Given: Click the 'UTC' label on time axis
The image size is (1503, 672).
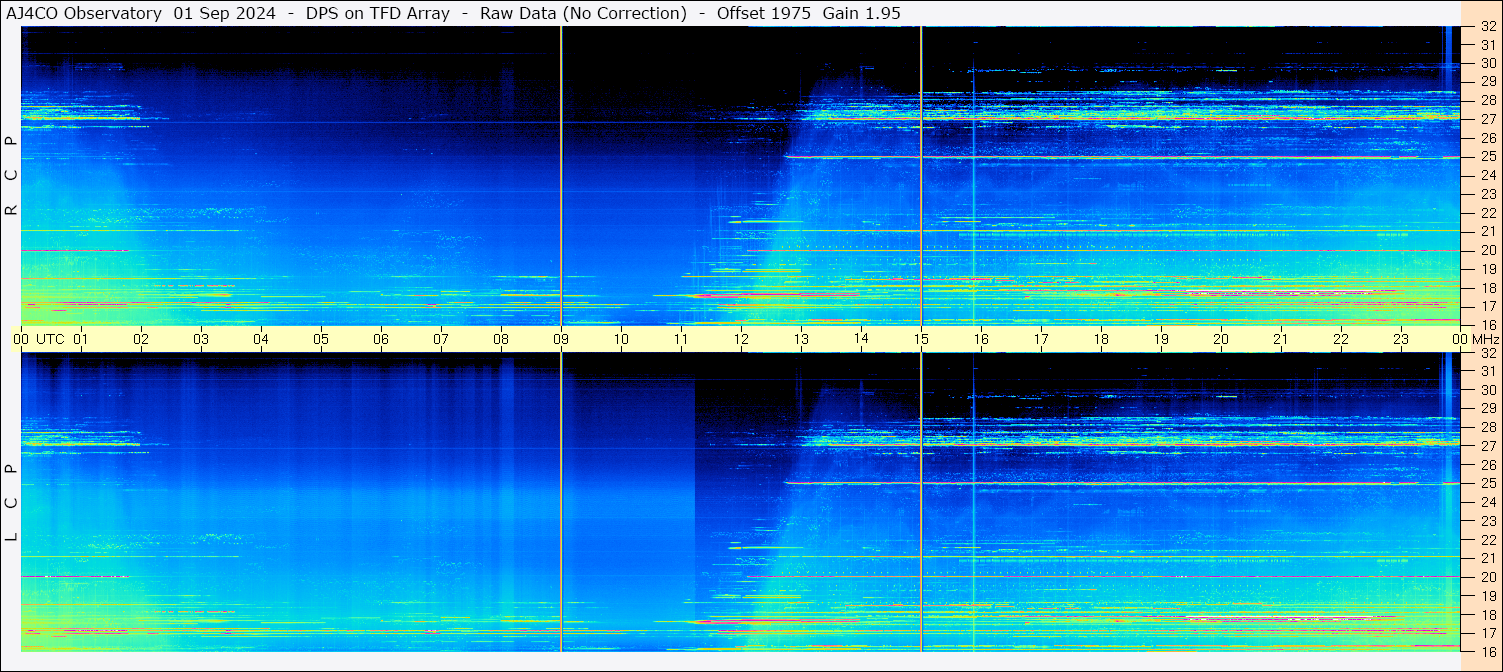Looking at the screenshot, I should click(51, 339).
